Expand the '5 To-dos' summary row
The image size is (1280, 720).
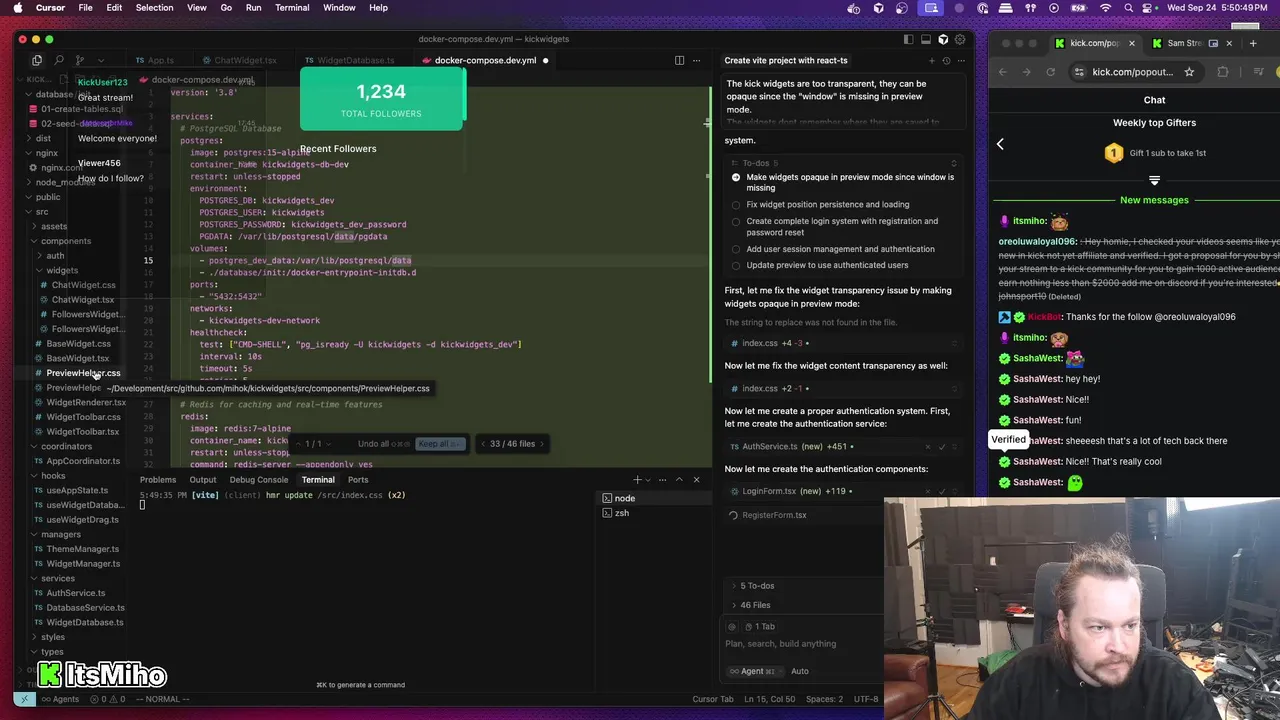757,586
